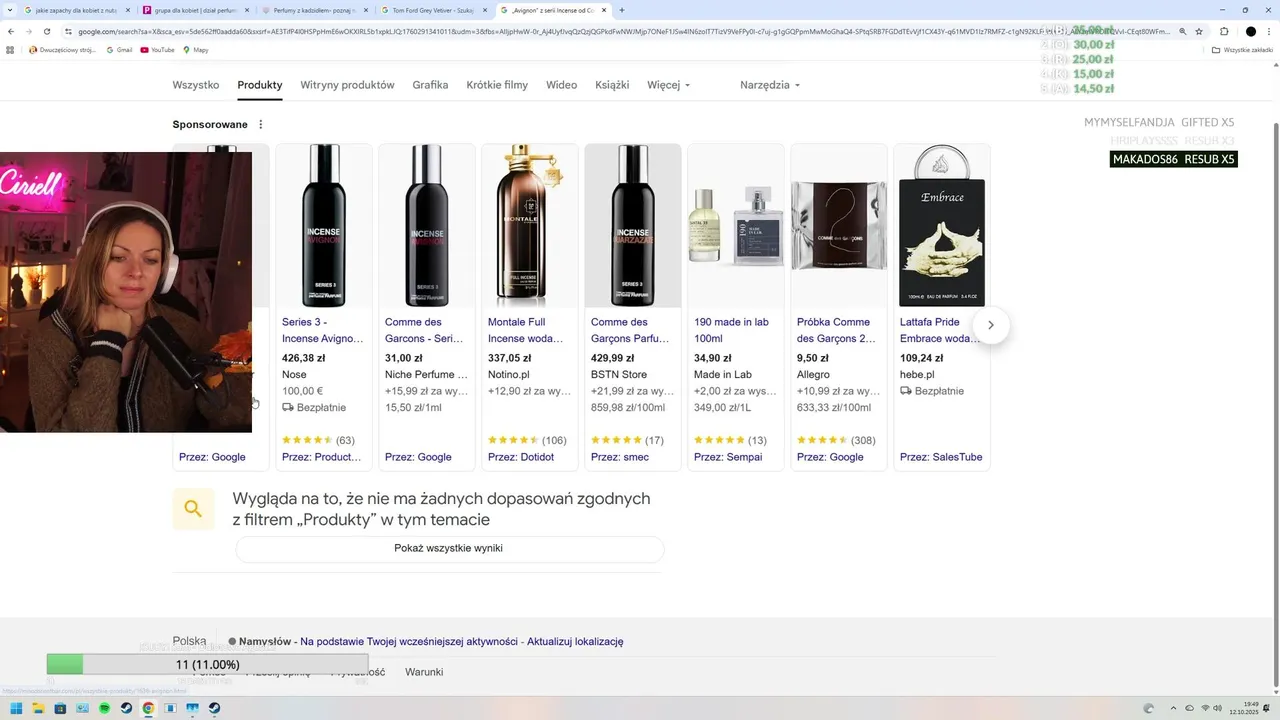Image resolution: width=1280 pixels, height=720 pixels.
Task: Click the Przez: Sempai attribution
Action: point(728,457)
